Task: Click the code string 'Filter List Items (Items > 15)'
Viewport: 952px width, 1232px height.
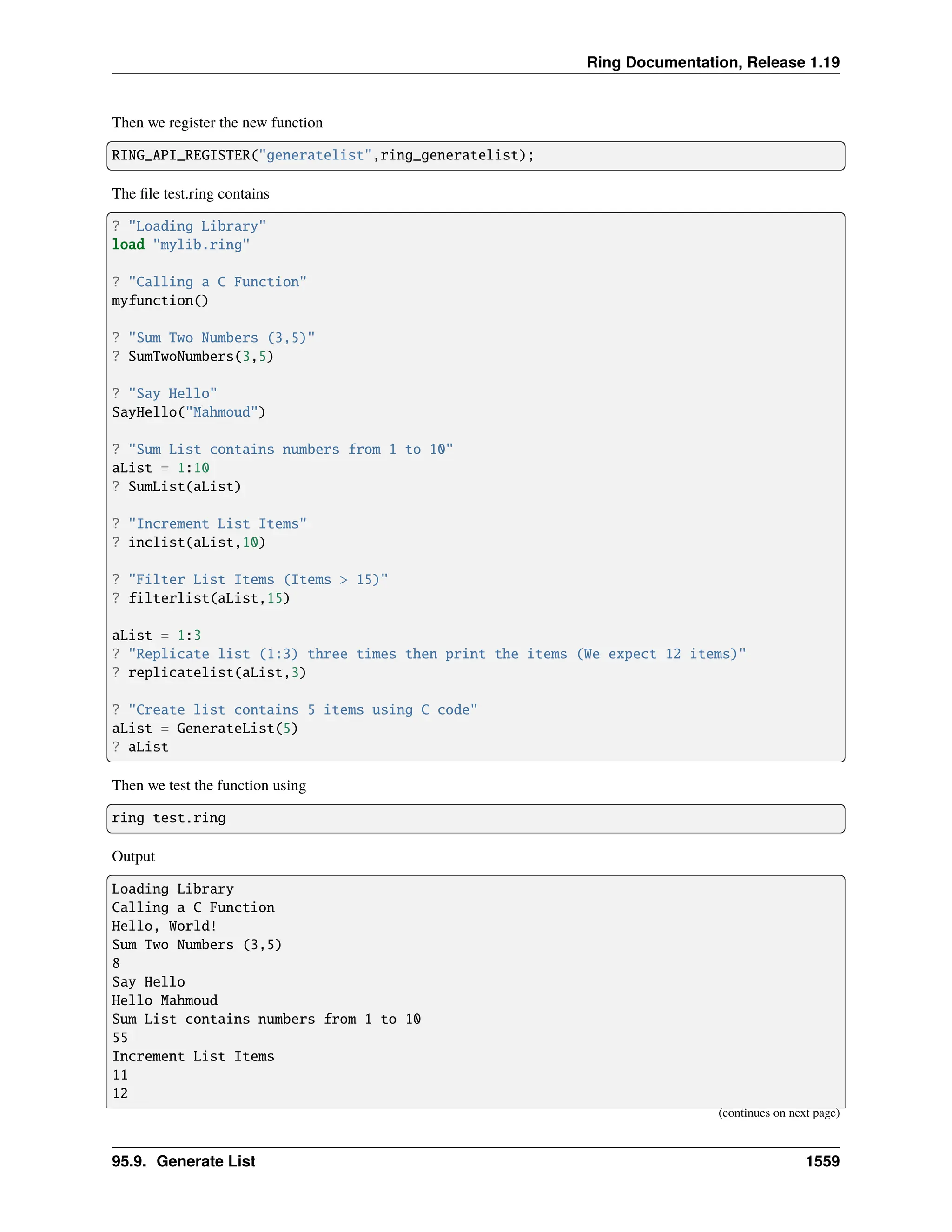Action: coord(258,580)
